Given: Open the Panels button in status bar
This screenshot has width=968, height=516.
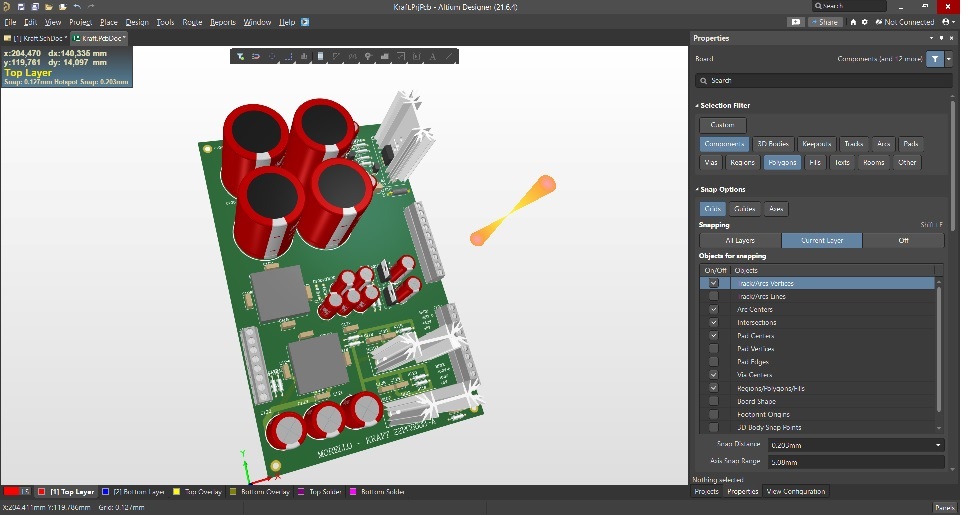Looking at the screenshot, I should pyautogui.click(x=945, y=509).
